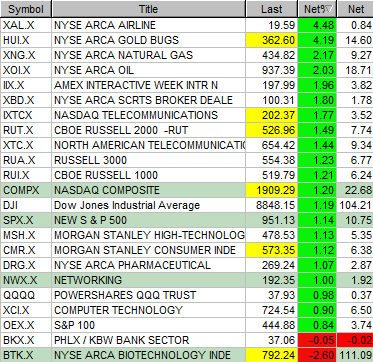Select the Dow Jones Industrial Average row
Image resolution: width=373 pixels, height=362 pixels.
coord(187,205)
